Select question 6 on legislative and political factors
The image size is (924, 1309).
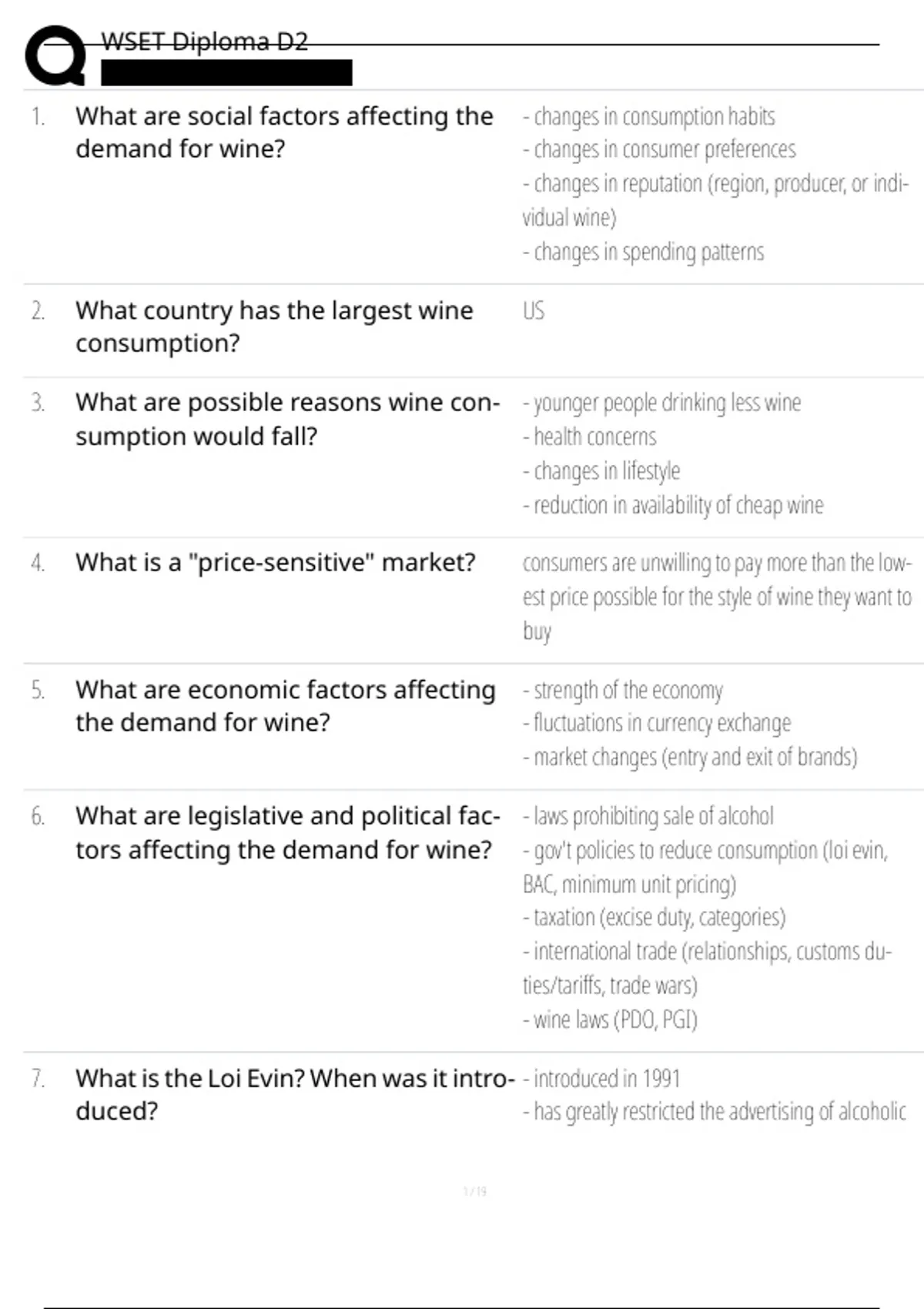287,832
